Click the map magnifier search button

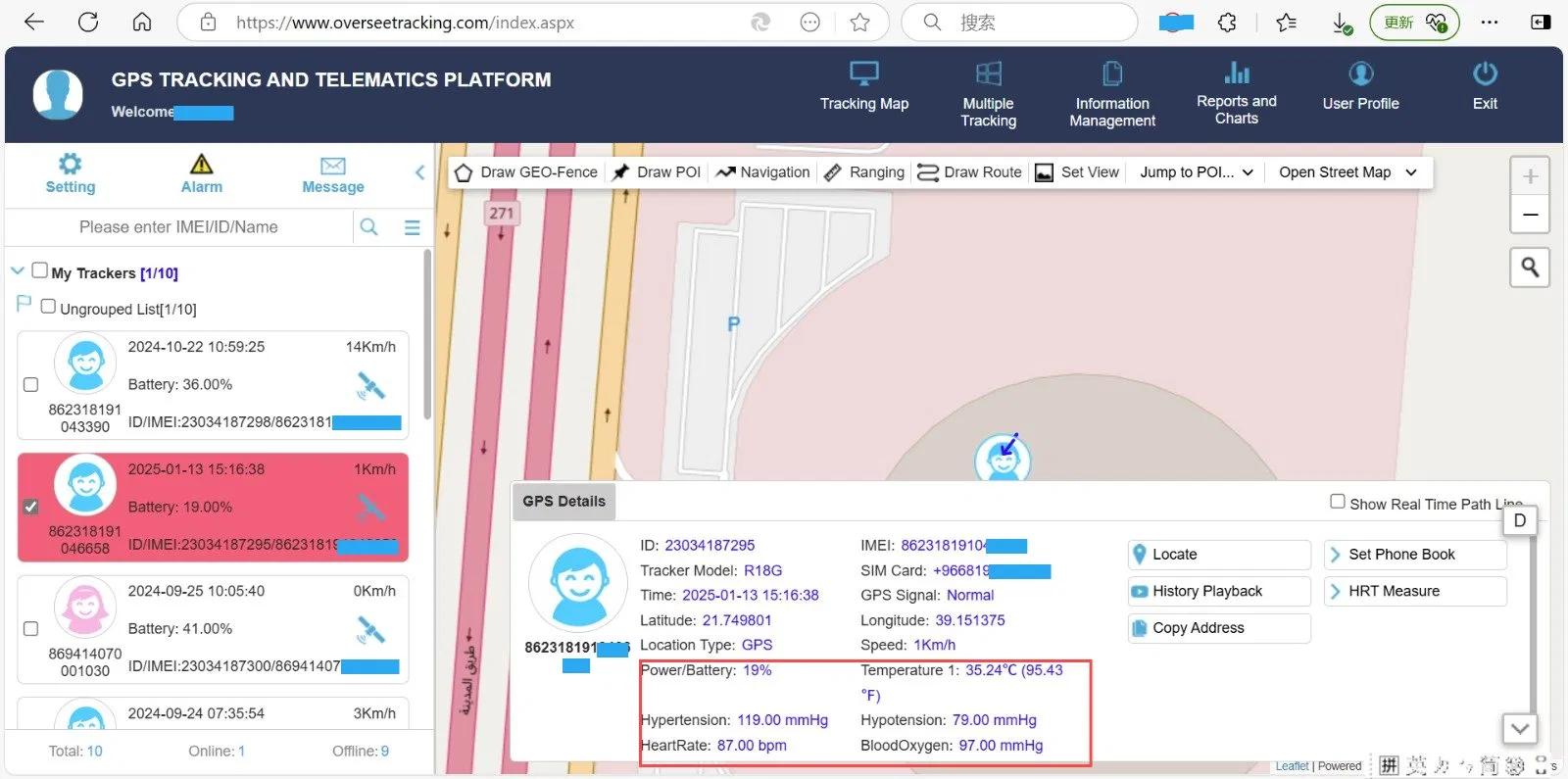(x=1530, y=268)
